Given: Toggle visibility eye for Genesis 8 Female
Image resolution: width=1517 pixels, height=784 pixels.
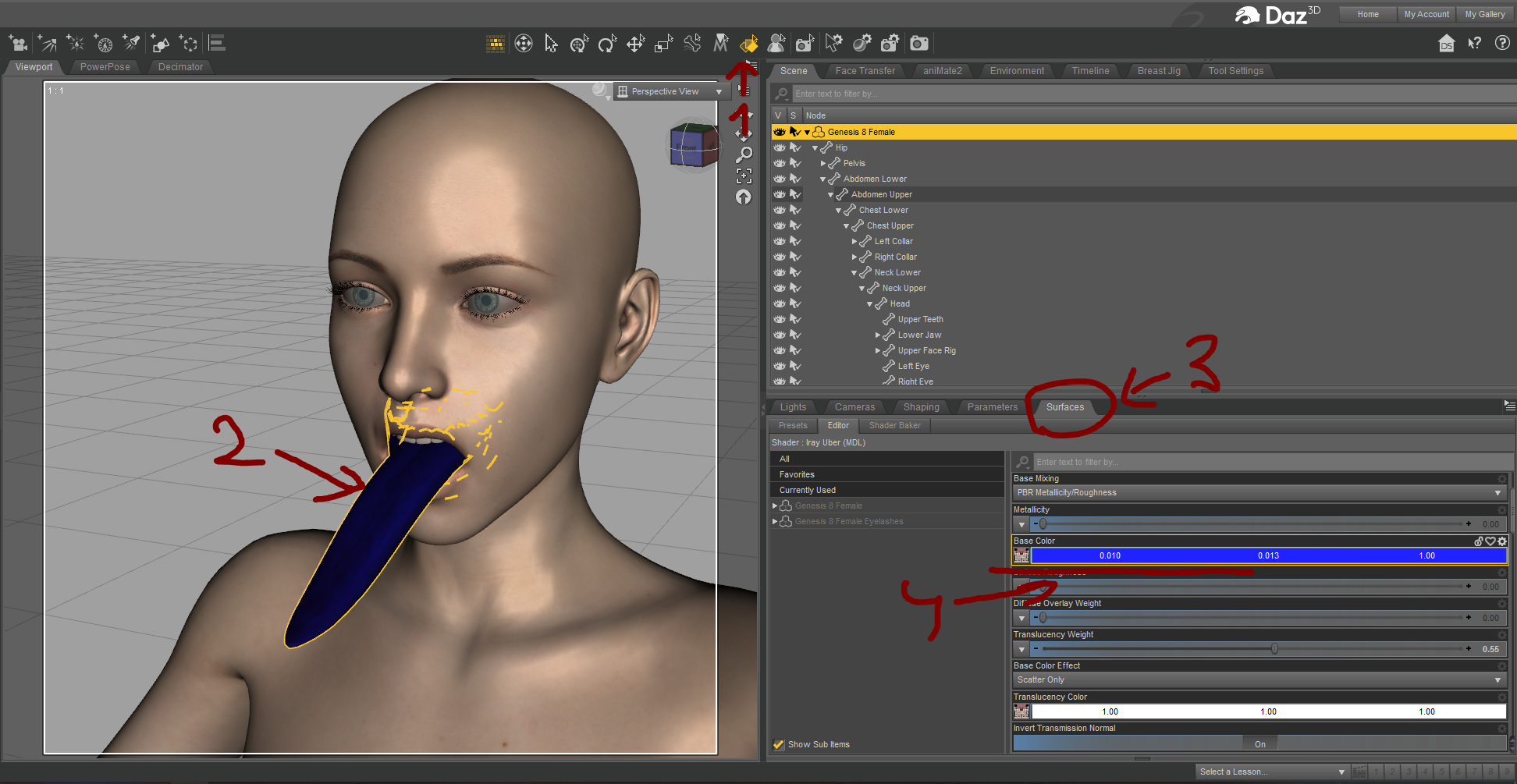Looking at the screenshot, I should pos(780,132).
